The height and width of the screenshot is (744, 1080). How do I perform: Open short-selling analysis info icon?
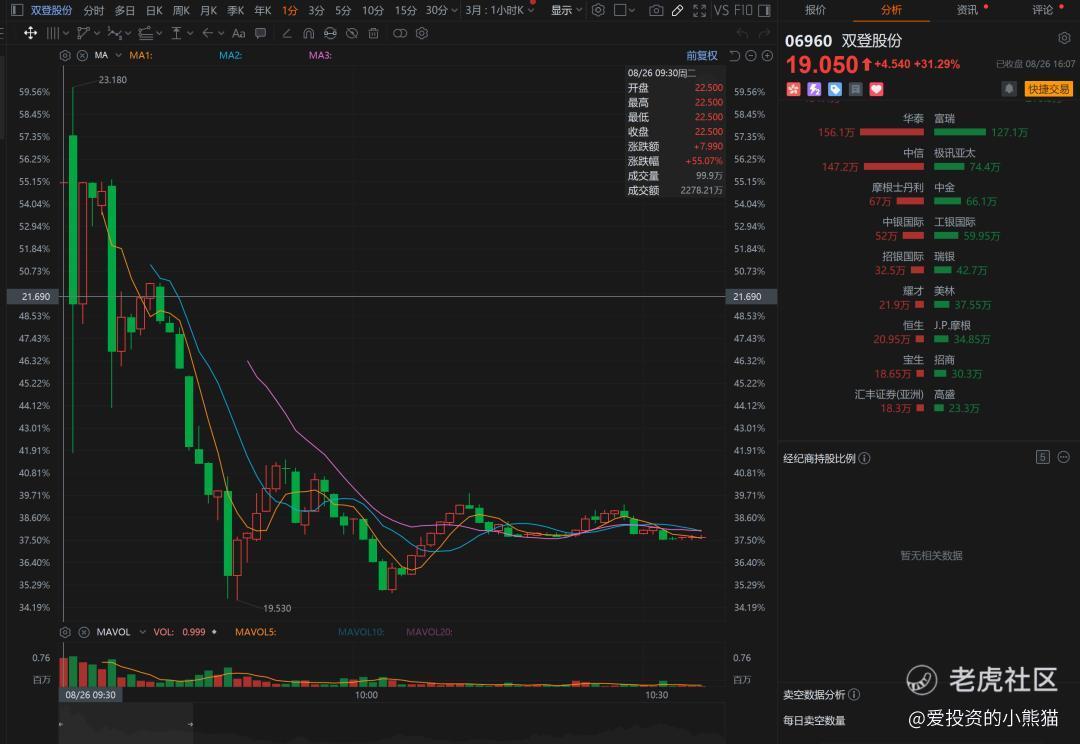coord(854,694)
